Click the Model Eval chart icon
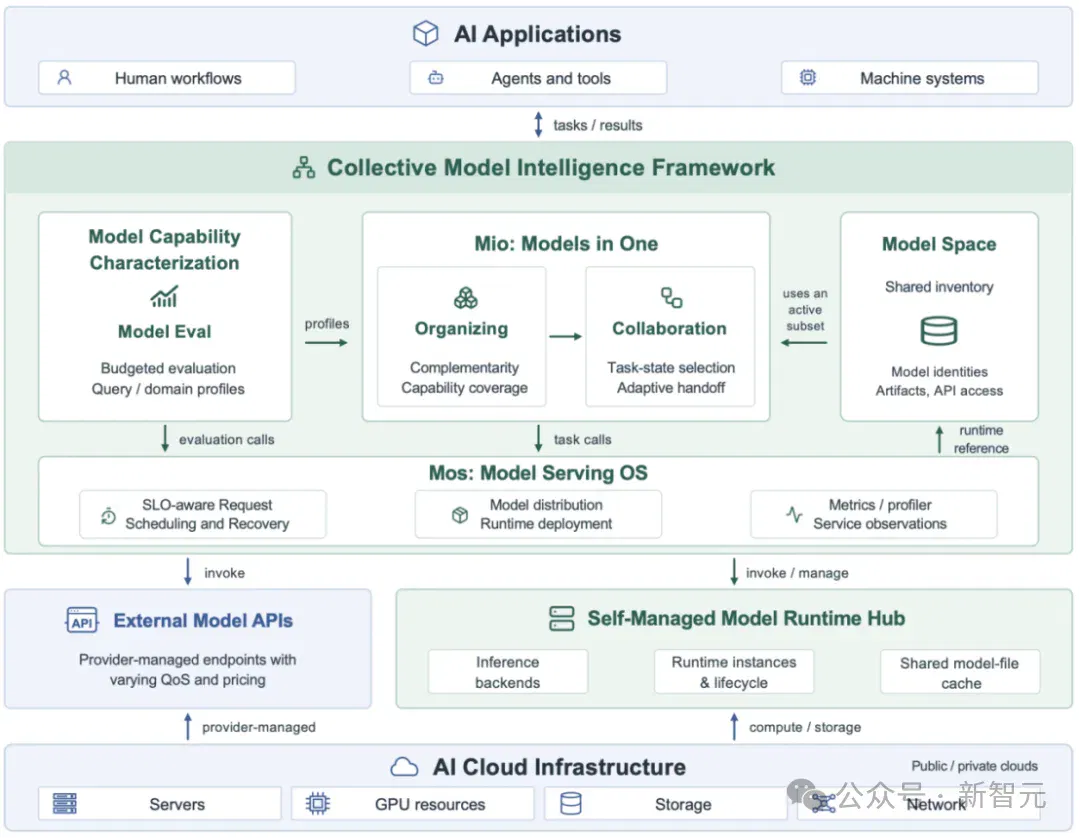 click(164, 297)
